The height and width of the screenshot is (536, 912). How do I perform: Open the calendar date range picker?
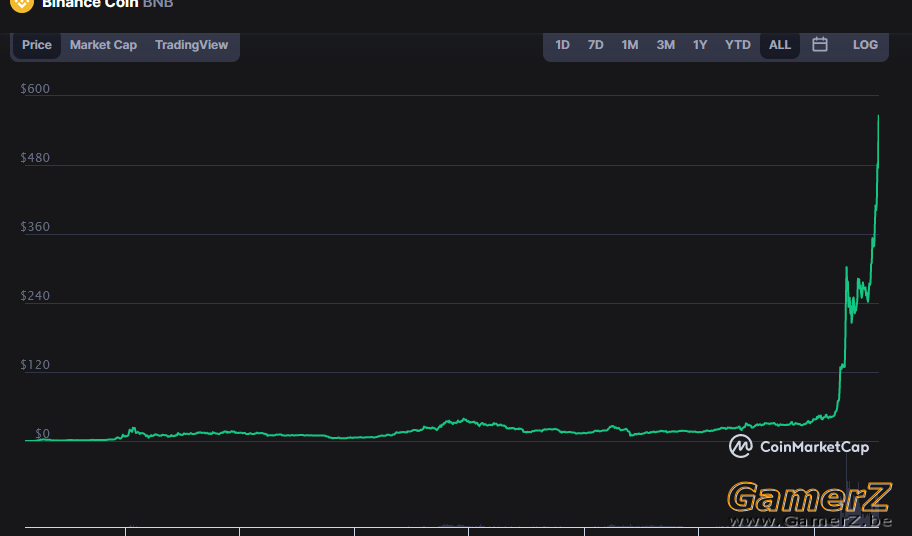pyautogui.click(x=820, y=44)
